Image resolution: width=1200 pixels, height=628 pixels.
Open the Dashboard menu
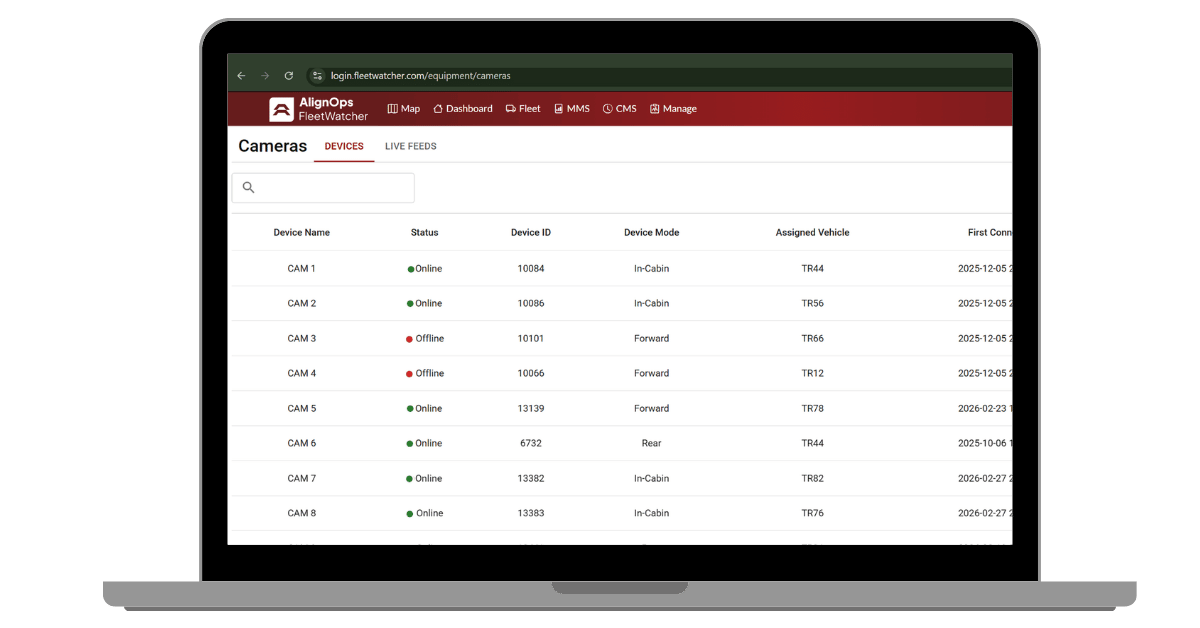tap(463, 109)
